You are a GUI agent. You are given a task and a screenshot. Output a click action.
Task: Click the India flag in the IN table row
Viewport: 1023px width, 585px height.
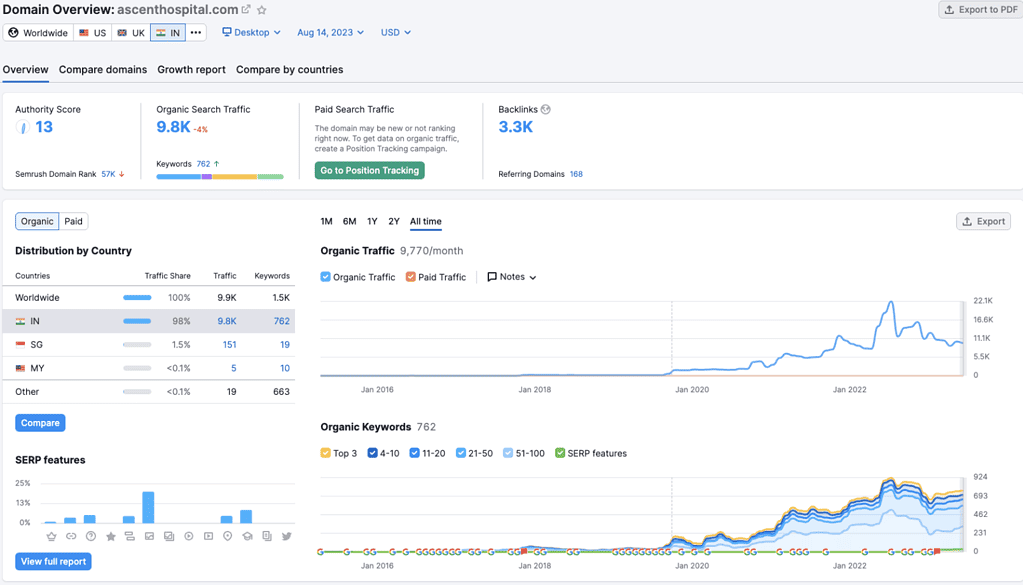point(20,321)
